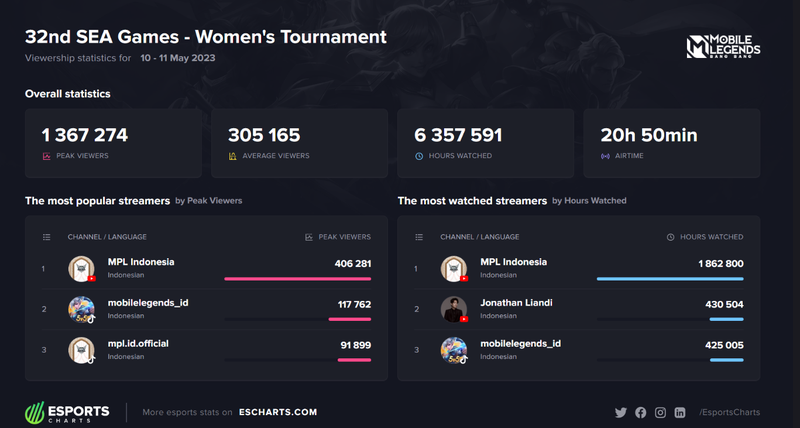Select mpl.id.official channel avatar
The width and height of the screenshot is (800, 428).
81,350
